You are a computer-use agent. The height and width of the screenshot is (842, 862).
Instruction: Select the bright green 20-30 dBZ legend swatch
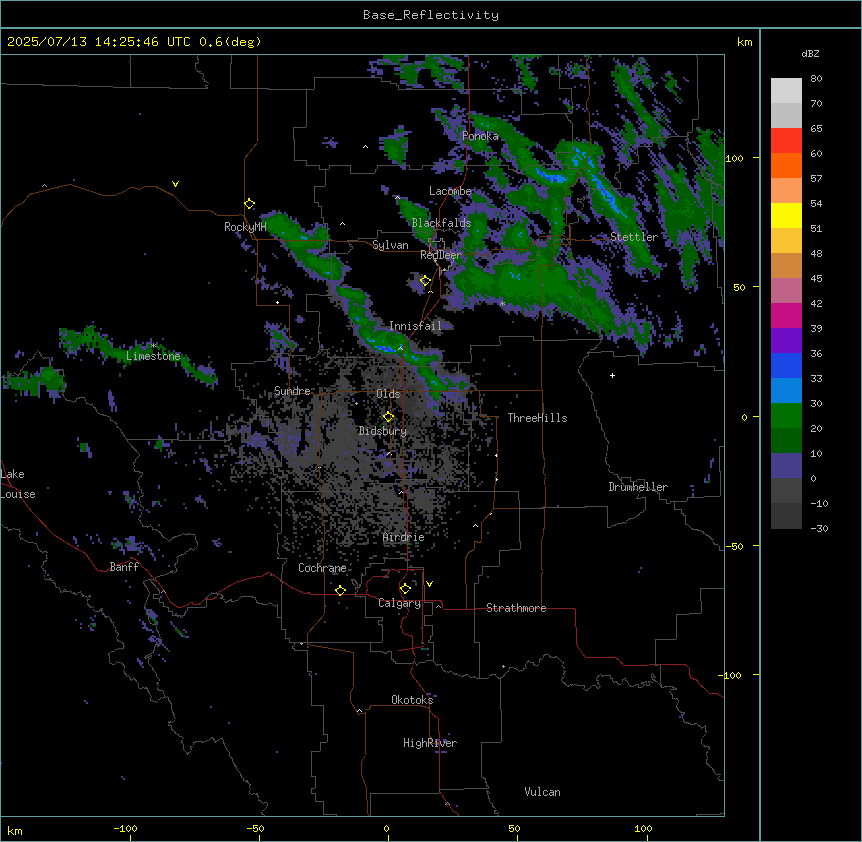point(786,416)
